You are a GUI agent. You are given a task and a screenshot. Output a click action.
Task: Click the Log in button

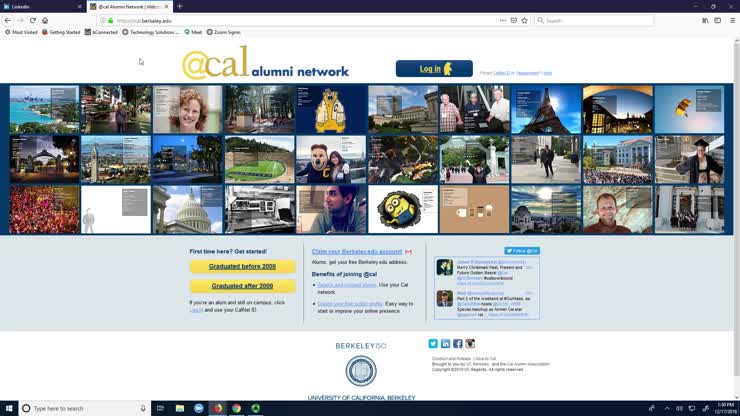tap(434, 68)
